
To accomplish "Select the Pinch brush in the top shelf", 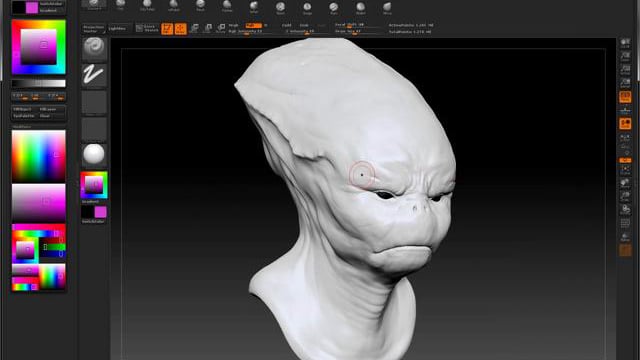I will [200, 5].
